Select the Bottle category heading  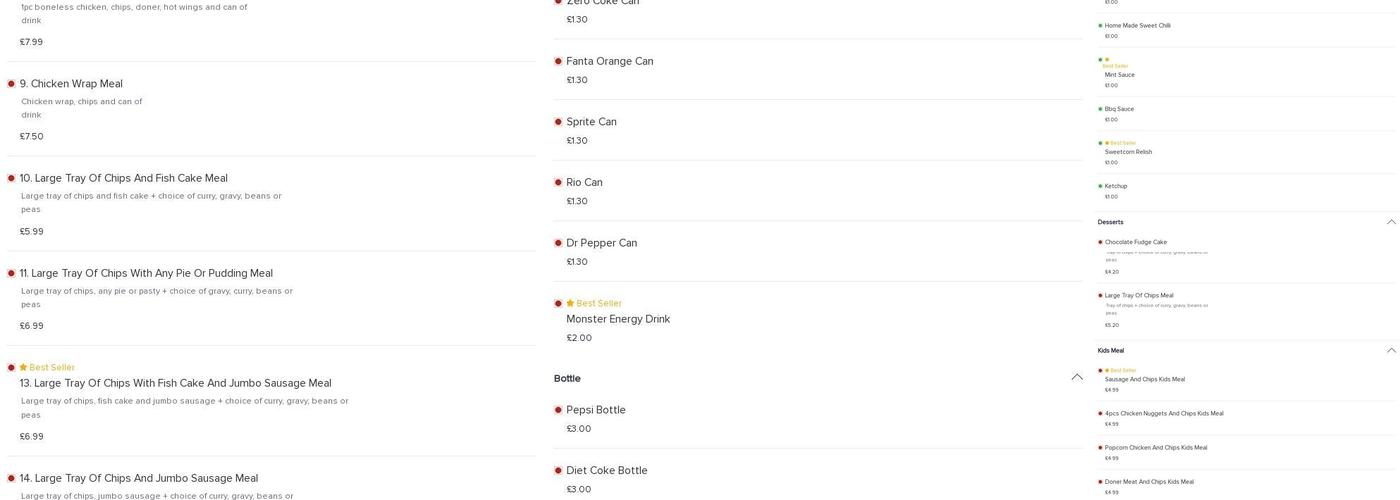tap(567, 379)
